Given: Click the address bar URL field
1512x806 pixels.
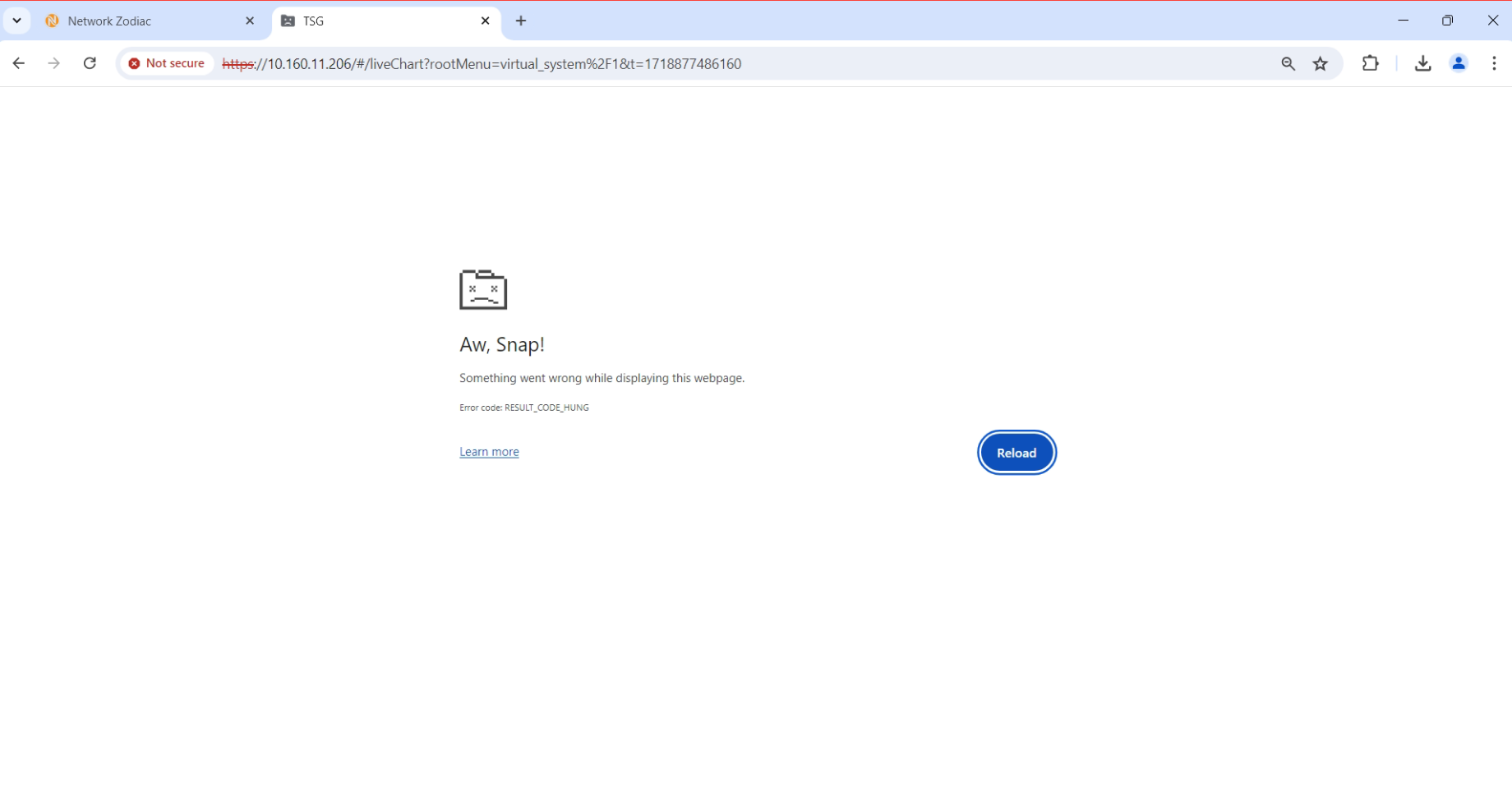Looking at the screenshot, I should tap(740, 63).
